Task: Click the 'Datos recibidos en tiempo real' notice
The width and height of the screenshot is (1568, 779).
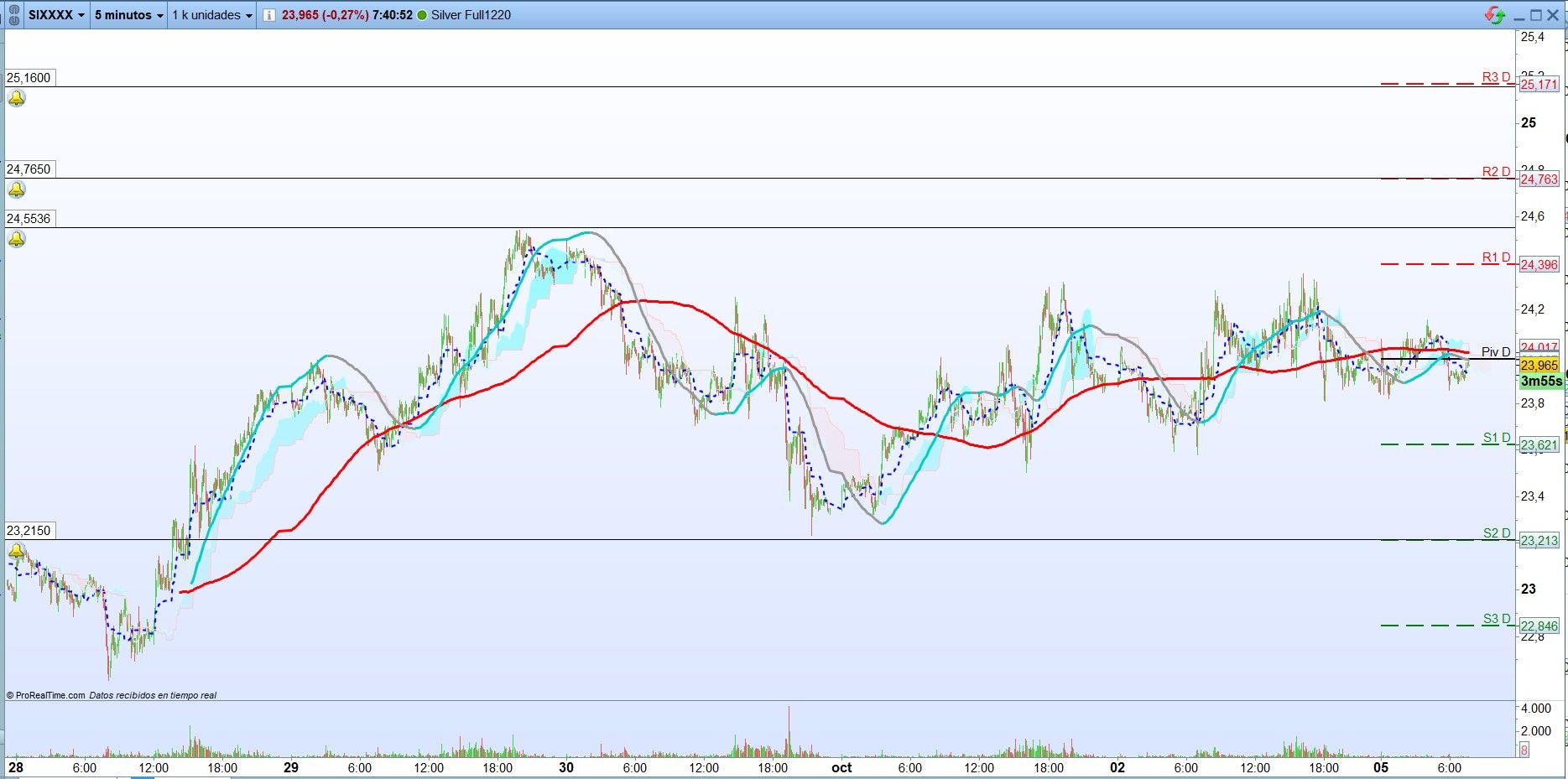Action: coord(153,695)
